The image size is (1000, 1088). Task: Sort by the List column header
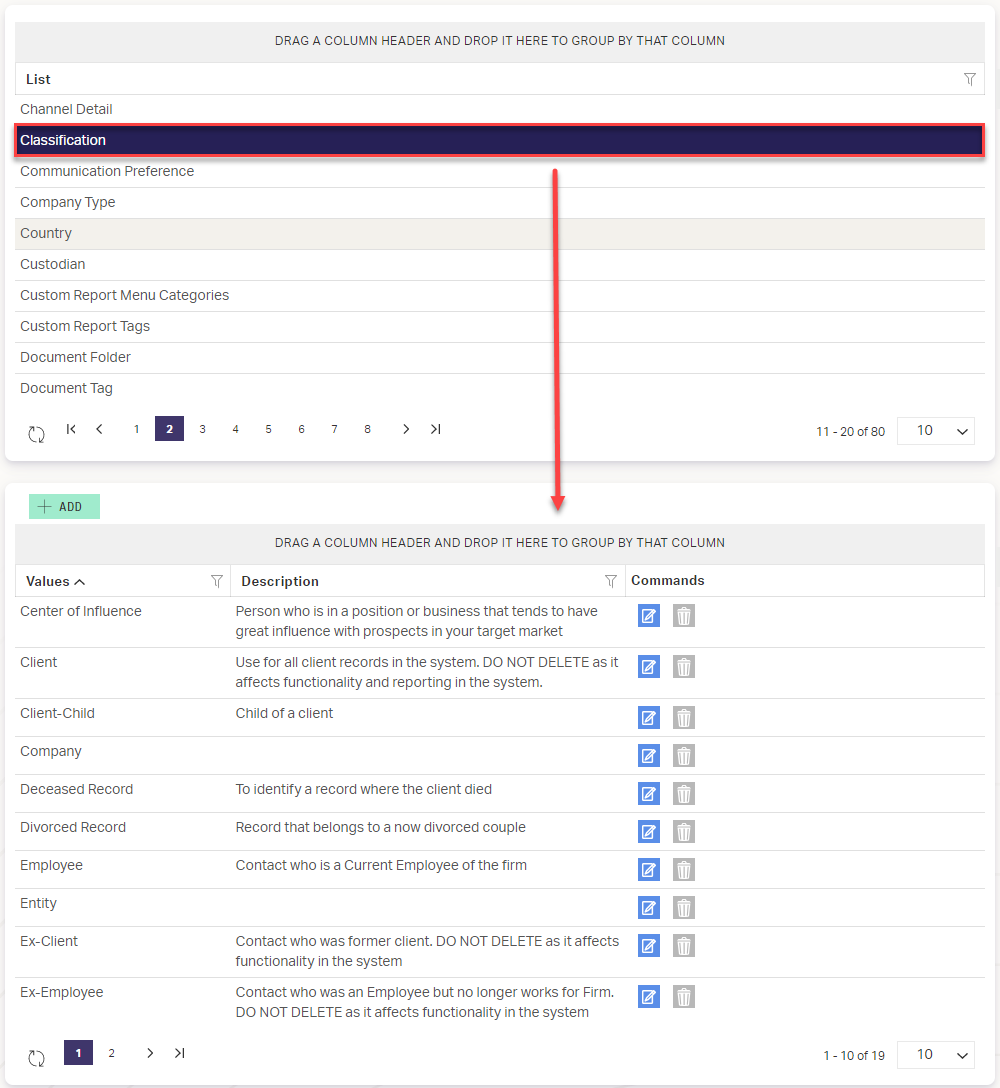pyautogui.click(x=38, y=80)
